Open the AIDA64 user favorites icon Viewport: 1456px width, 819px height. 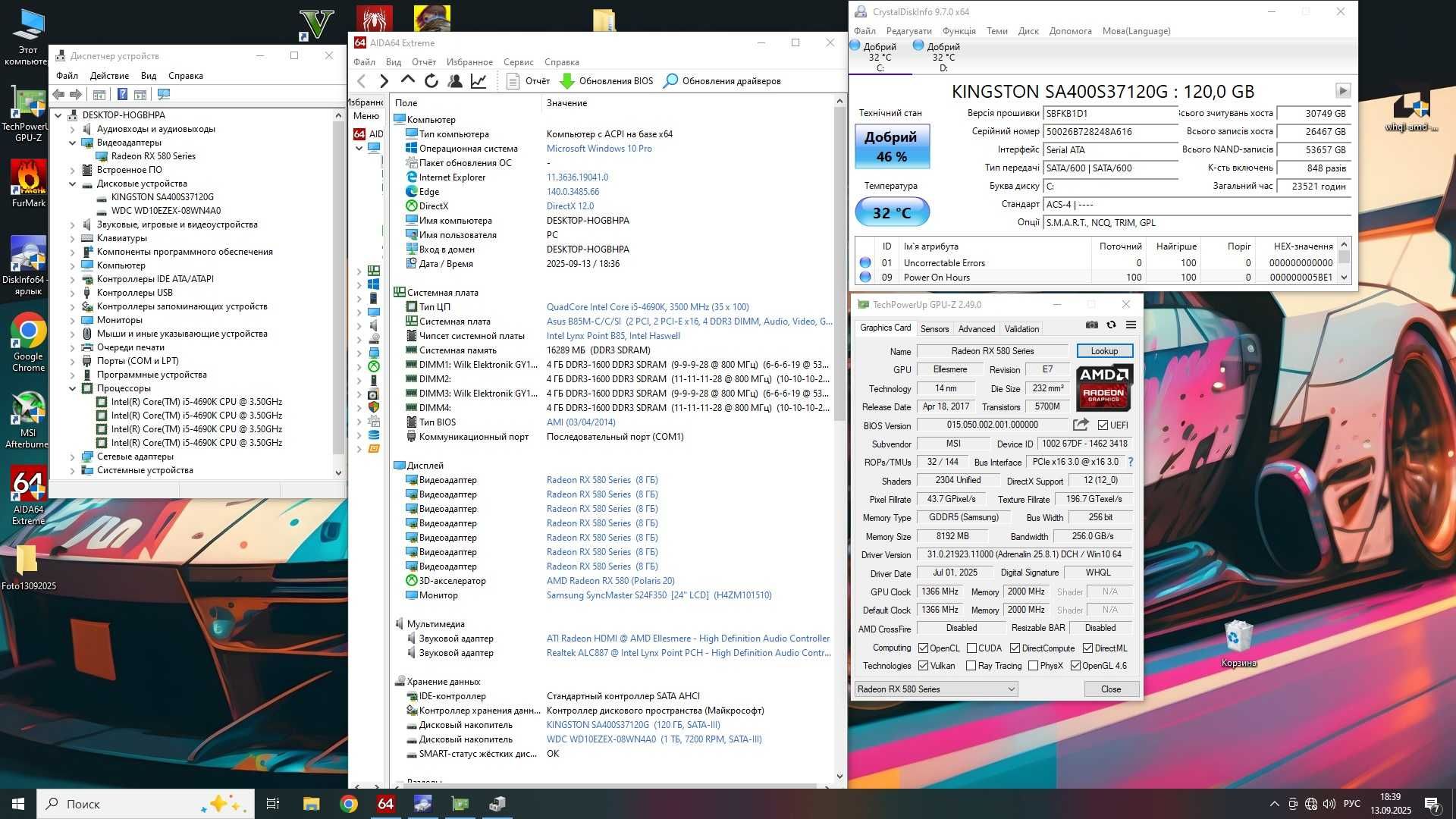(x=455, y=81)
